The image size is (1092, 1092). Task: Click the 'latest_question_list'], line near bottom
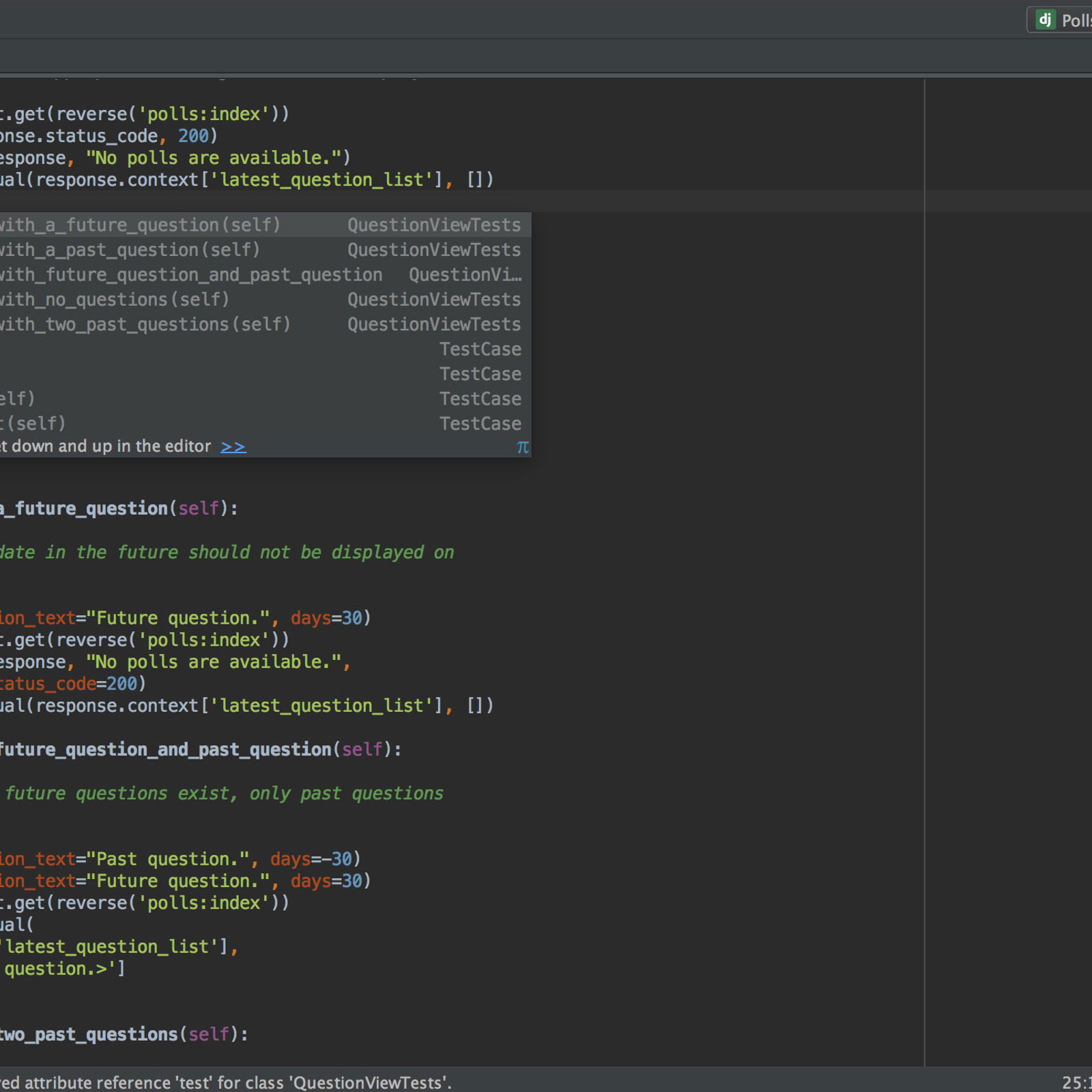(119, 947)
